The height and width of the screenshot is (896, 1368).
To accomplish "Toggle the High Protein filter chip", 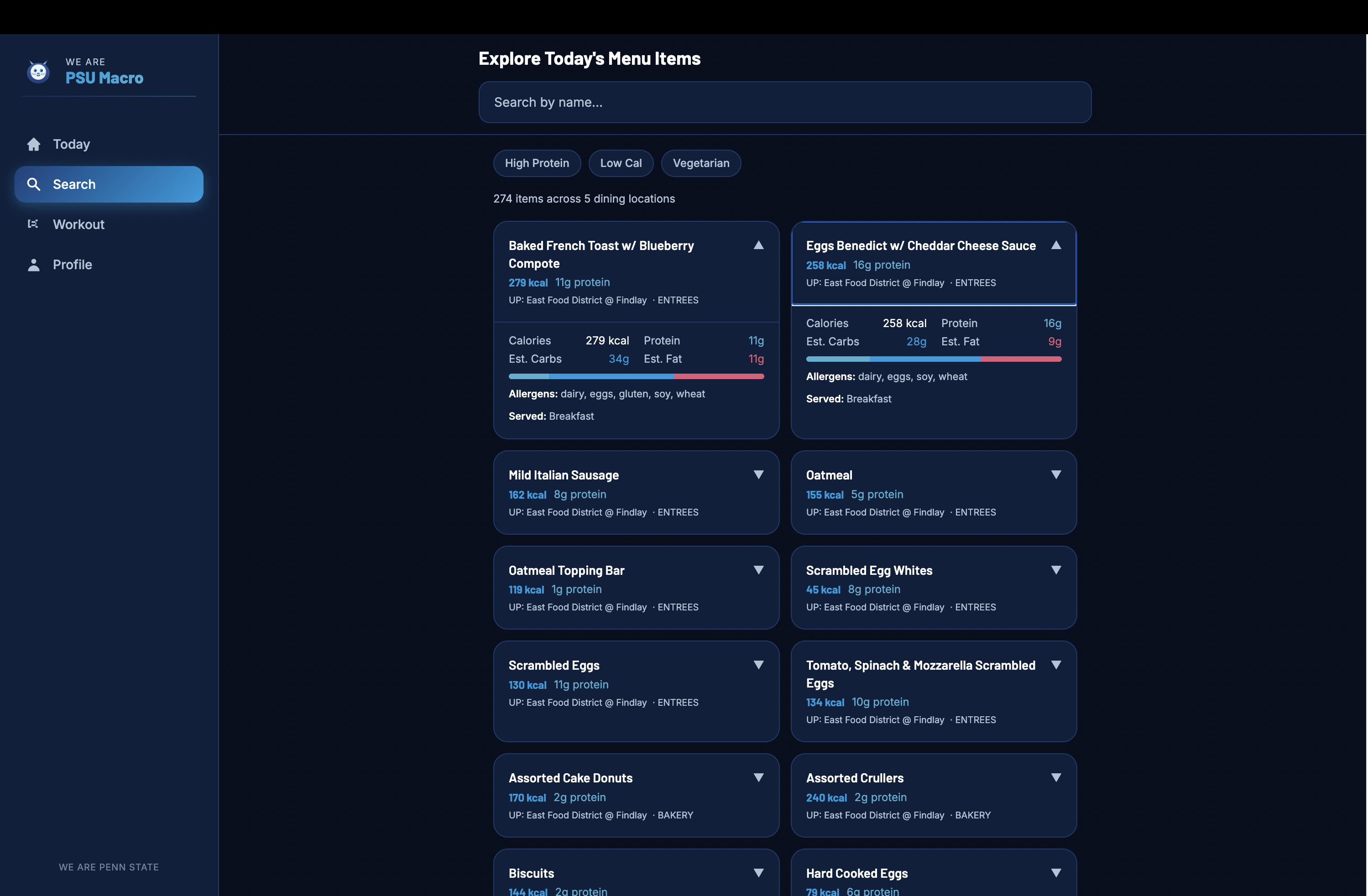I will (x=536, y=163).
